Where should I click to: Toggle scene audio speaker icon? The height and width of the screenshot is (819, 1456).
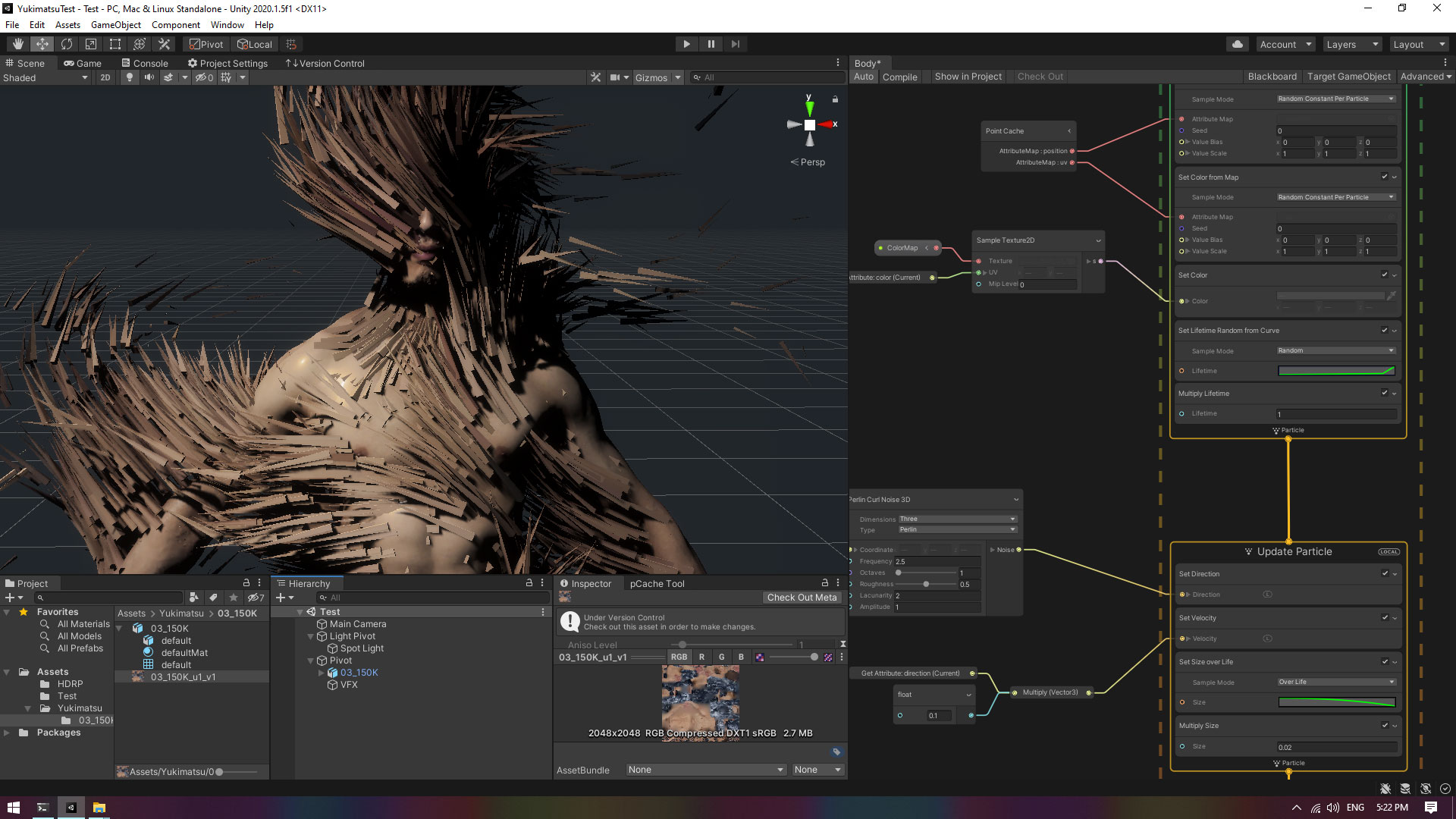(x=149, y=77)
